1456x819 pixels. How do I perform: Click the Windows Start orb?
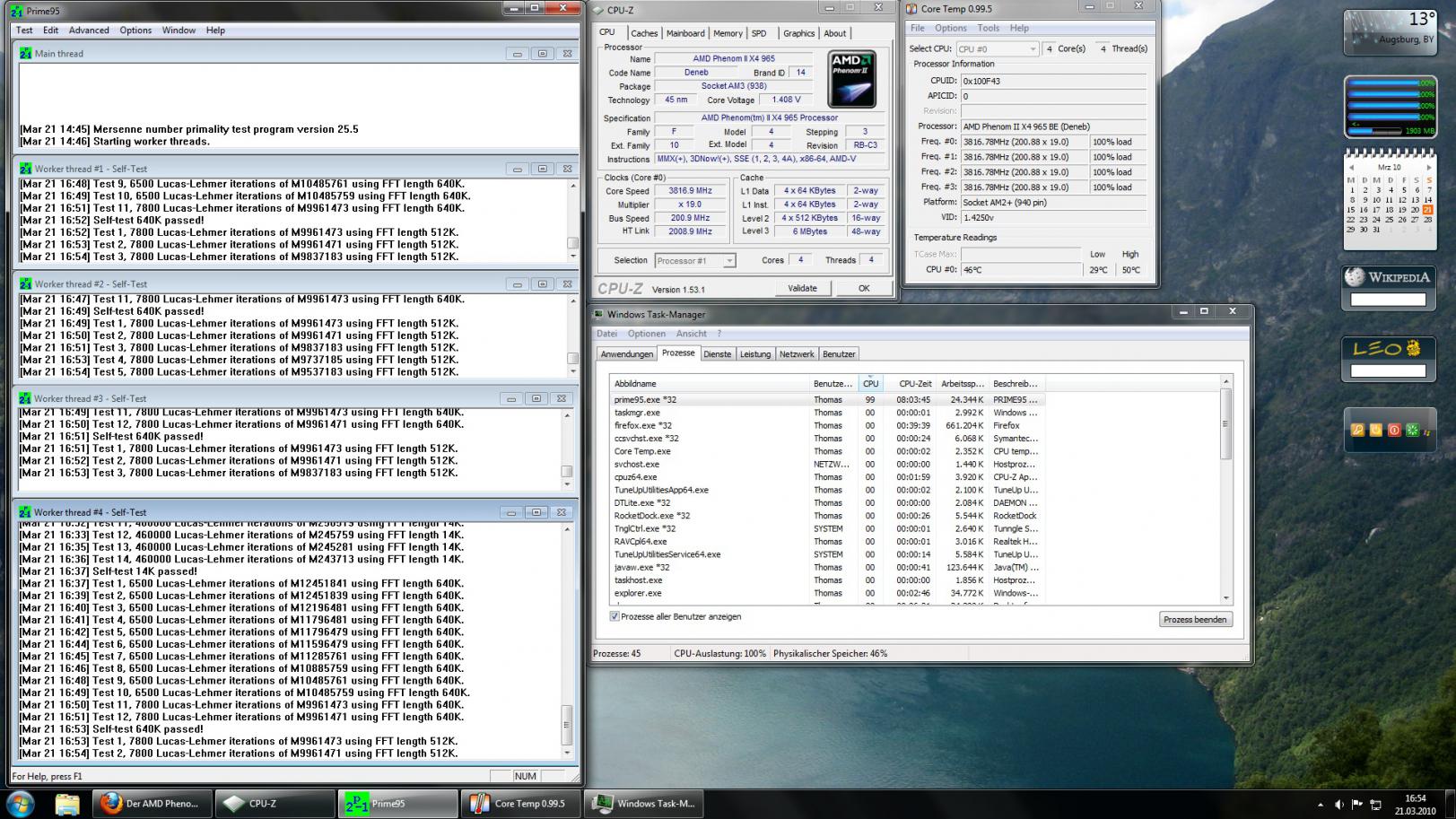[20, 803]
